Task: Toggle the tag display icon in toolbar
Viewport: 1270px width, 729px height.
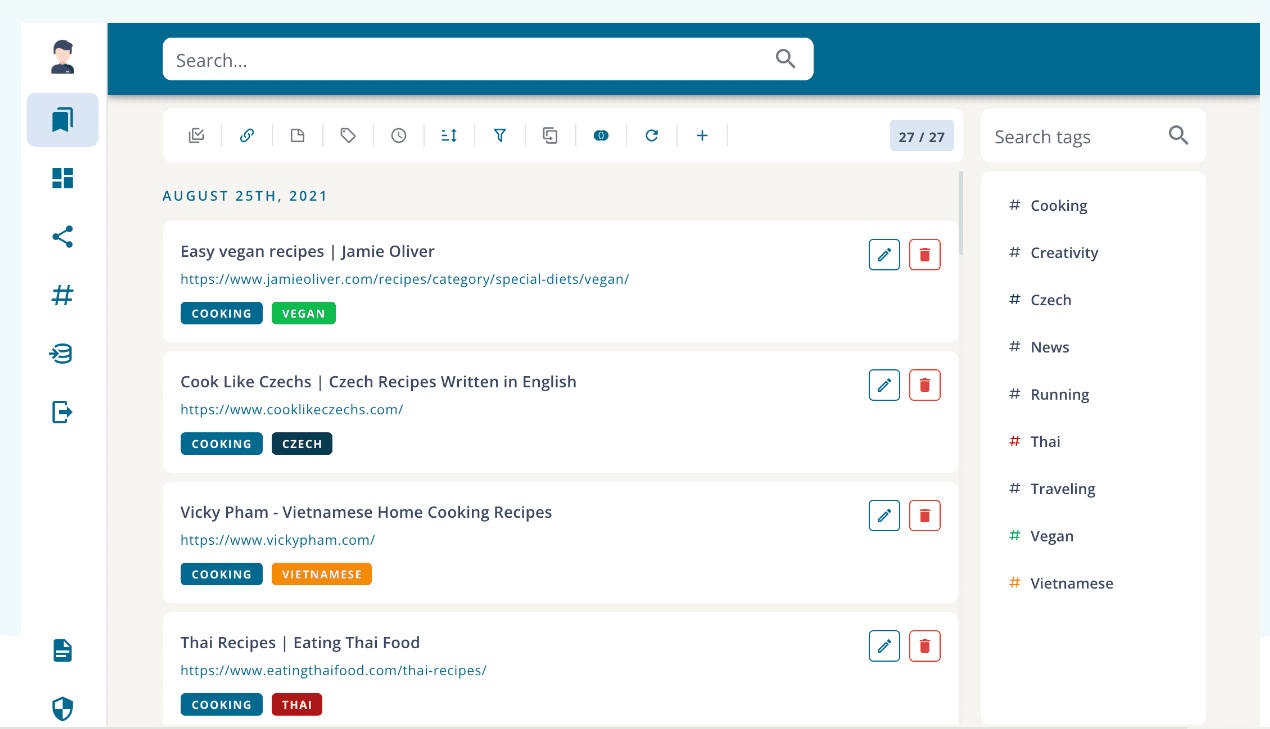Action: [x=348, y=136]
